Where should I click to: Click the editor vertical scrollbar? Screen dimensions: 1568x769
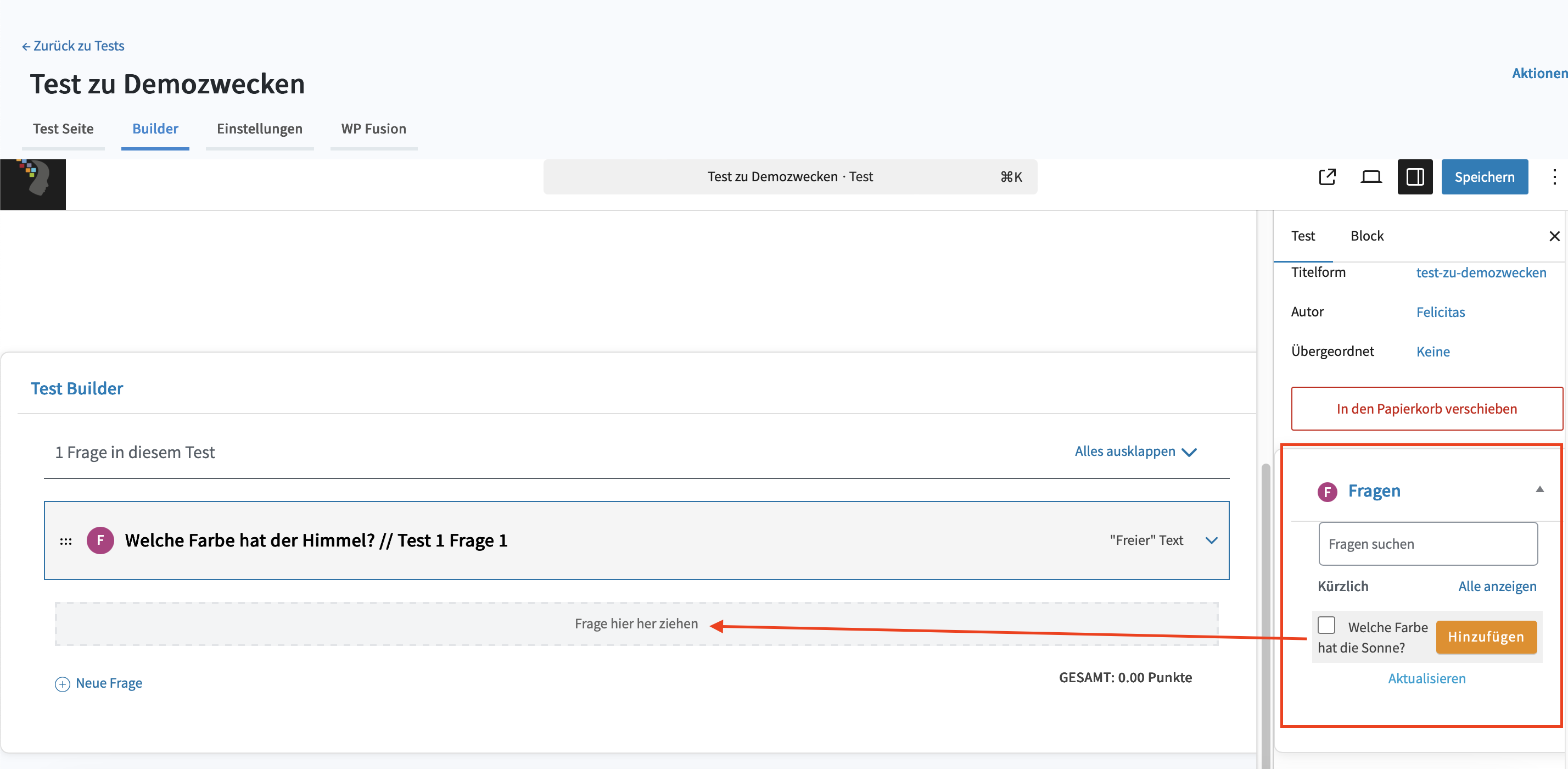(x=1265, y=615)
